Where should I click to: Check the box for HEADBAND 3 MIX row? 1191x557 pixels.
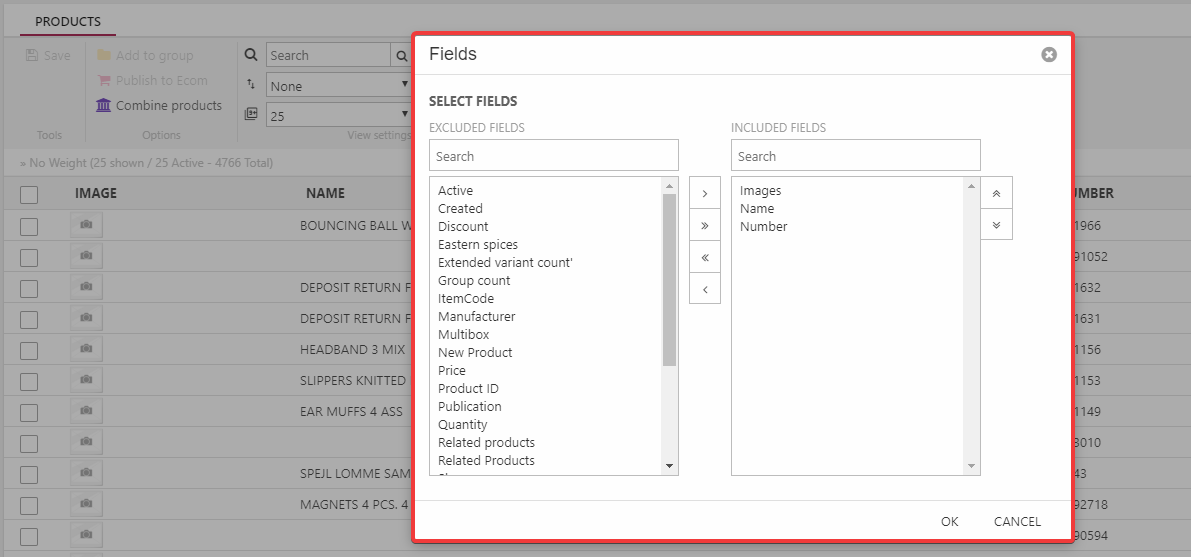pyautogui.click(x=29, y=351)
